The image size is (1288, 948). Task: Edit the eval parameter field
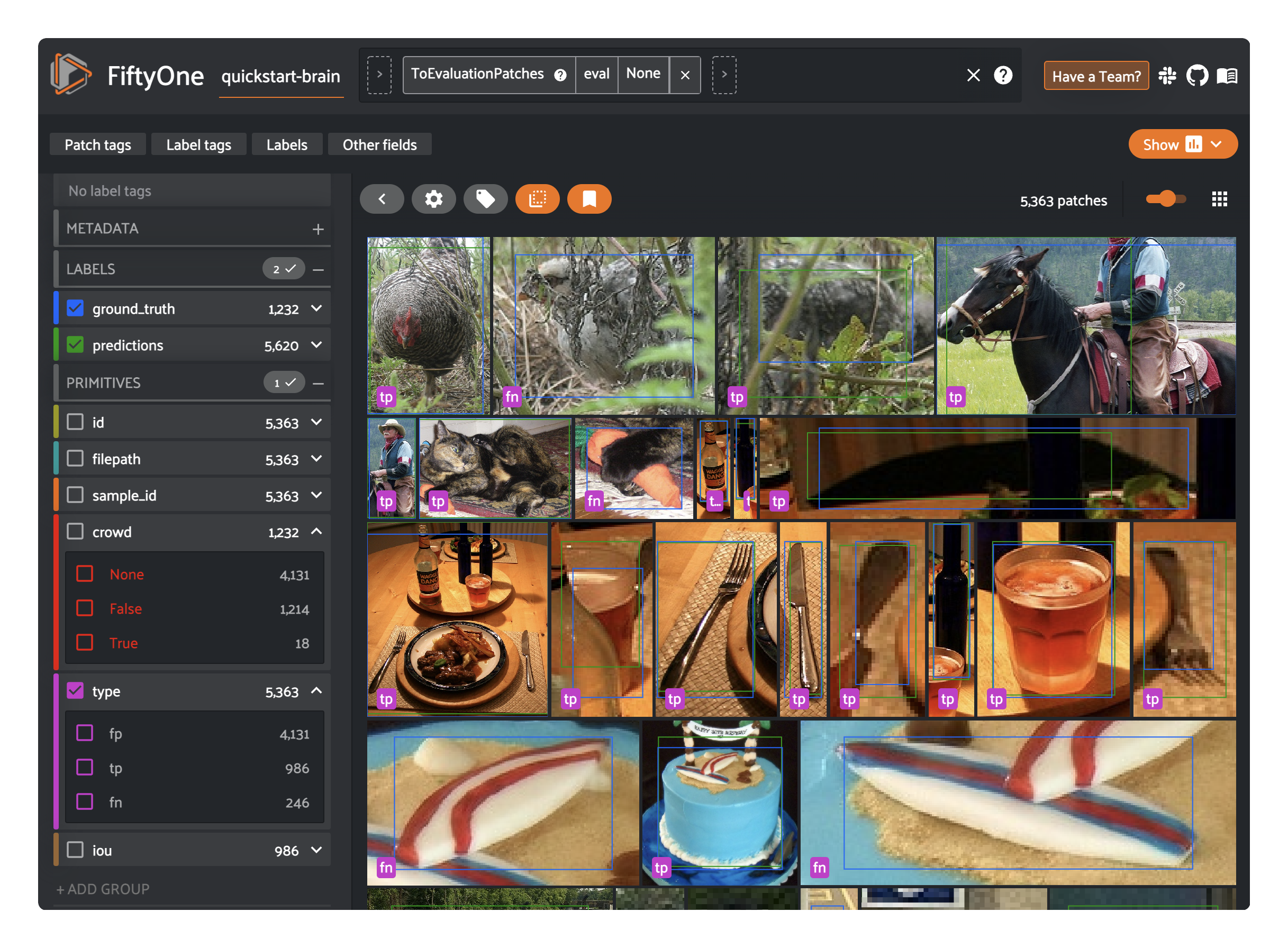(596, 75)
